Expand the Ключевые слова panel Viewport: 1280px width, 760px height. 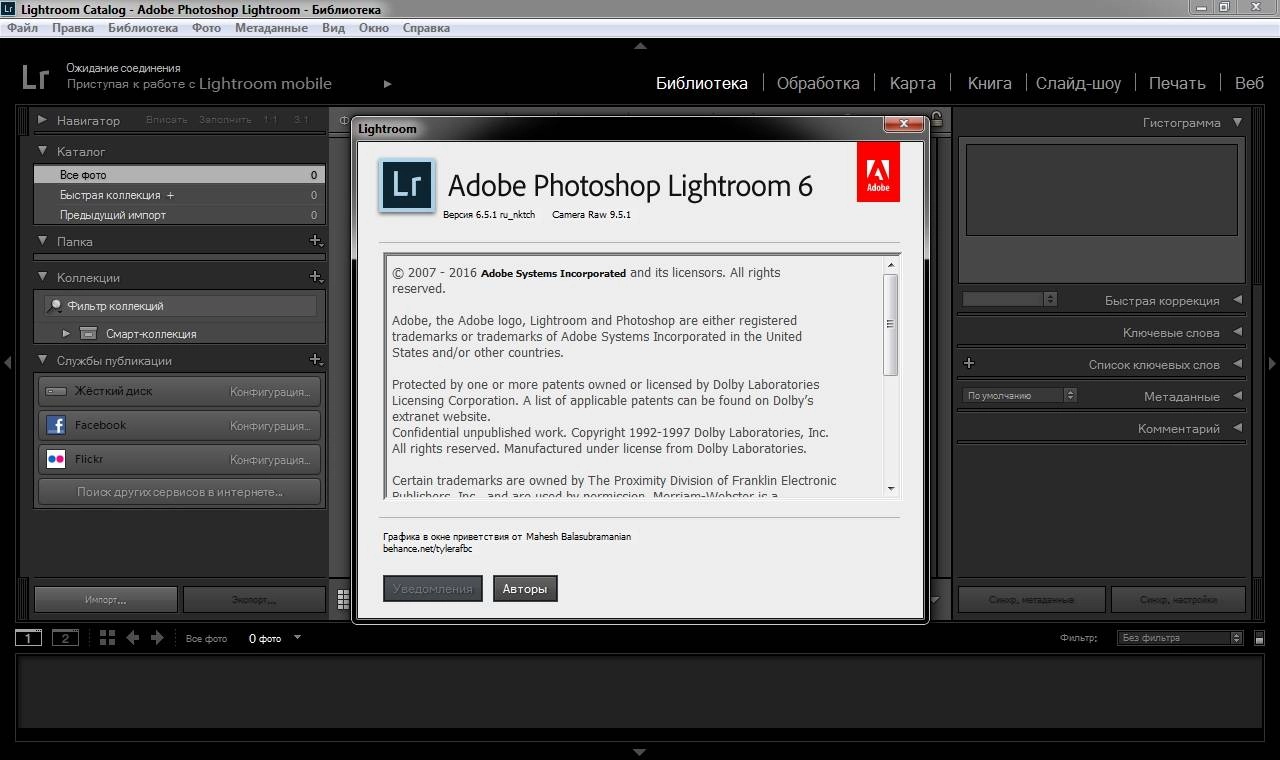[1237, 332]
